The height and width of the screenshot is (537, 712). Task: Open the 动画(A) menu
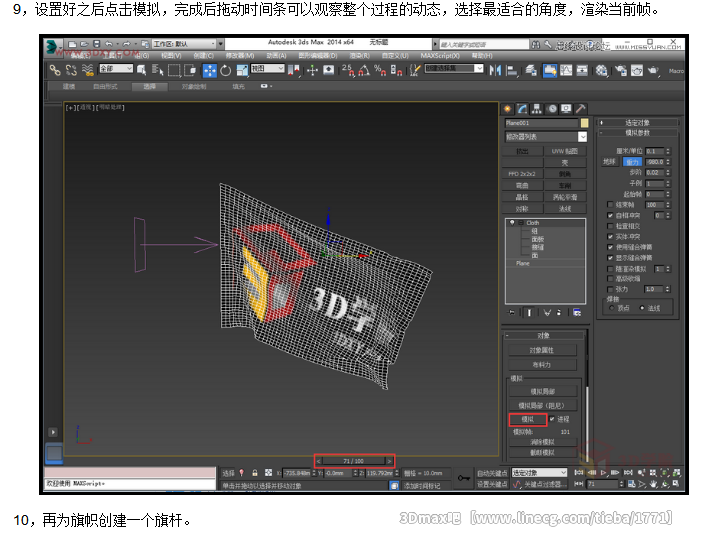coord(276,55)
